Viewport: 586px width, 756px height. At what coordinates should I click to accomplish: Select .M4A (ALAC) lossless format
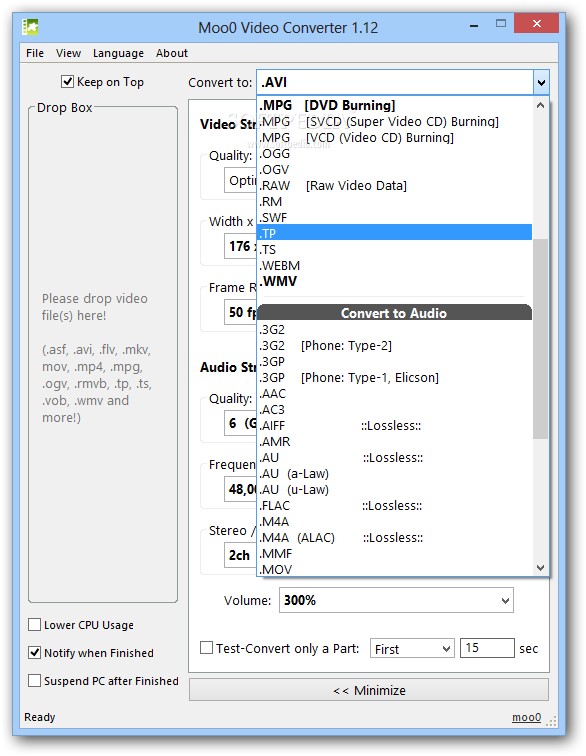pyautogui.click(x=395, y=538)
